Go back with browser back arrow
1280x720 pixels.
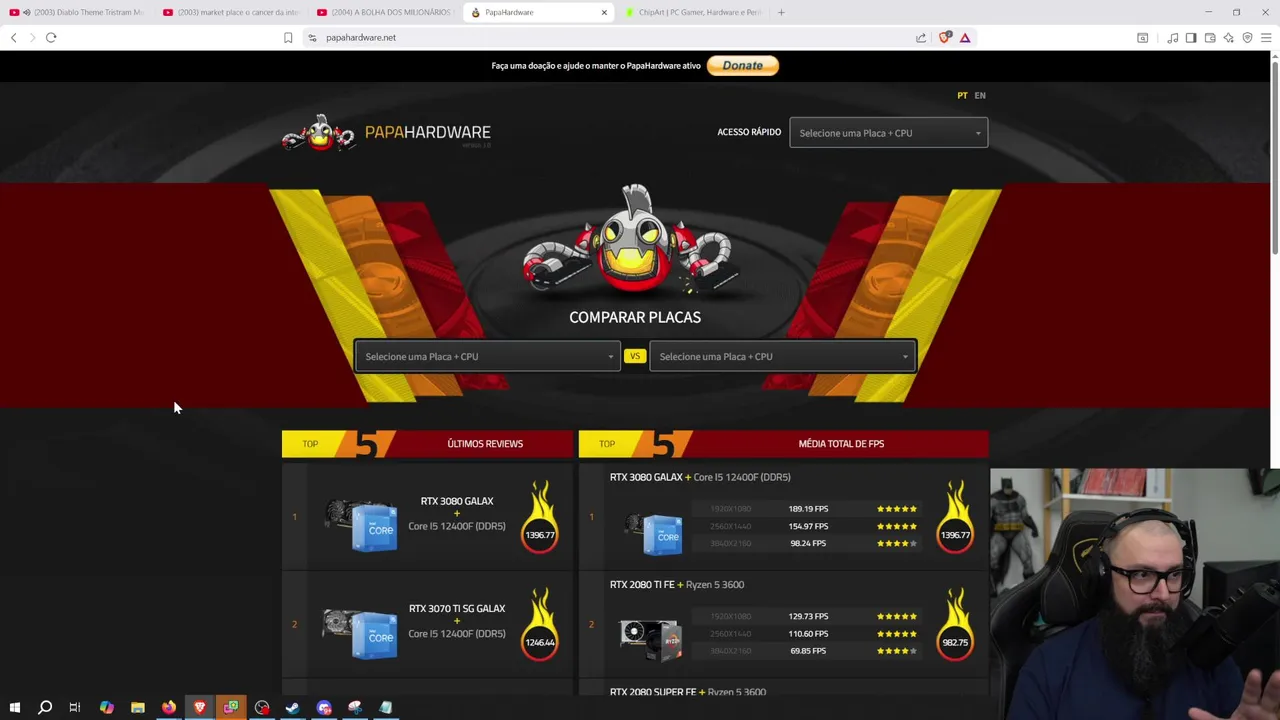click(13, 37)
